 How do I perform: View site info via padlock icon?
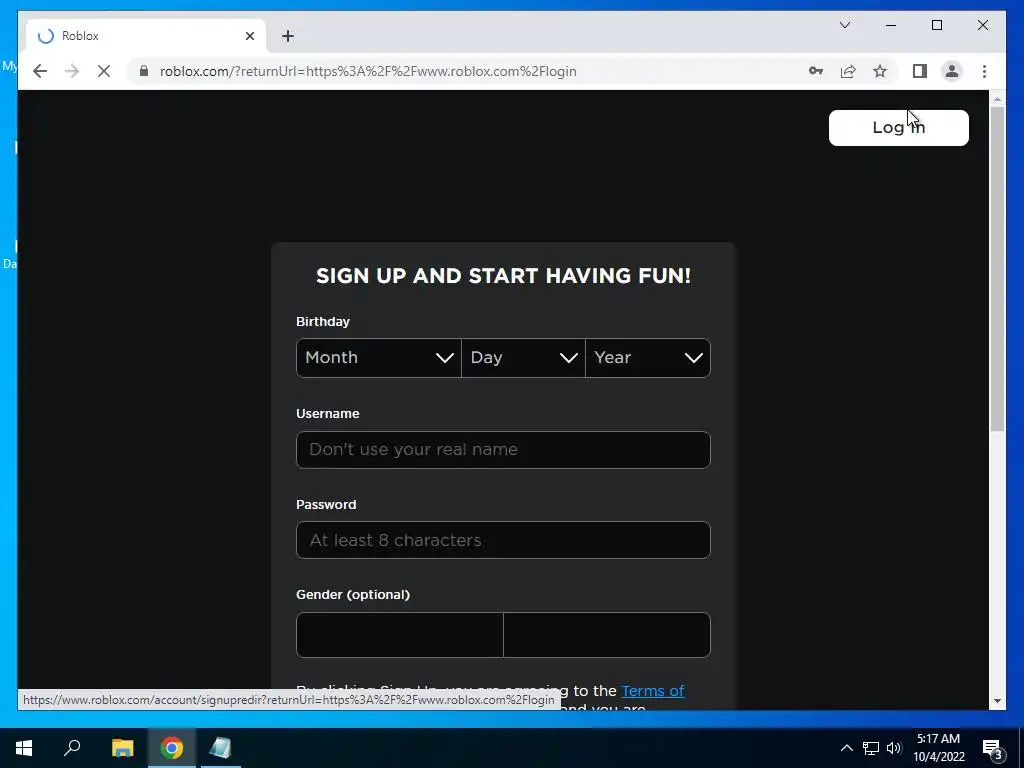click(144, 71)
